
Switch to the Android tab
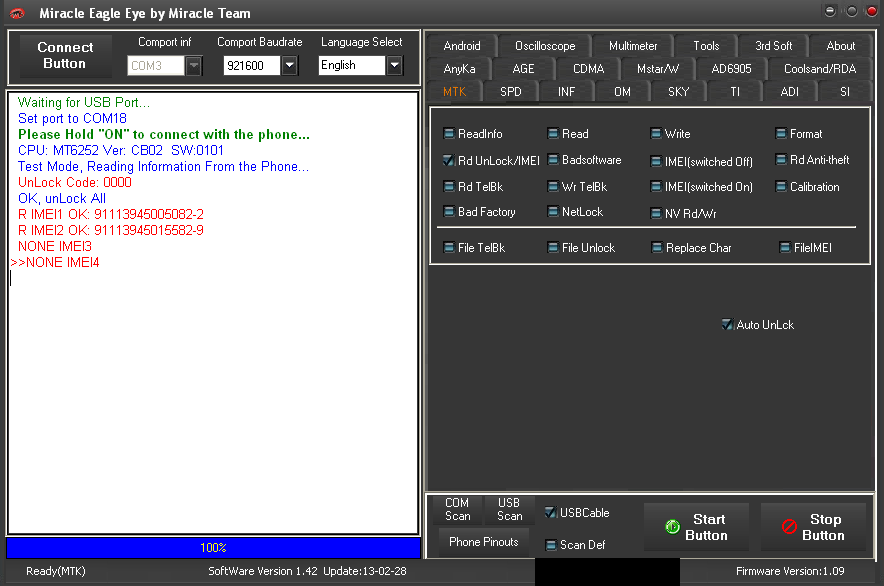(x=462, y=46)
